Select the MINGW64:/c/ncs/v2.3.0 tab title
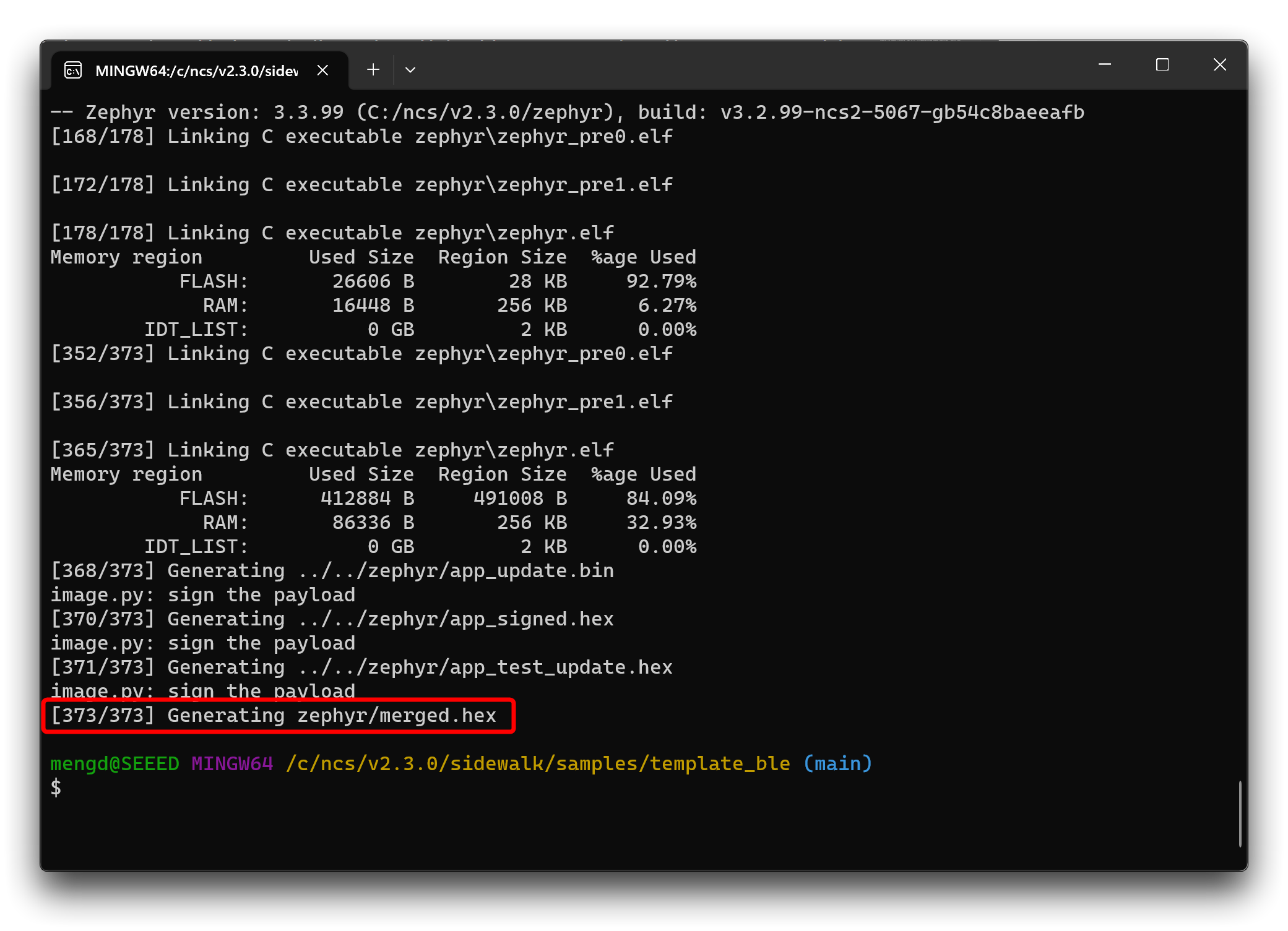The height and width of the screenshot is (931, 1288). pyautogui.click(x=196, y=71)
